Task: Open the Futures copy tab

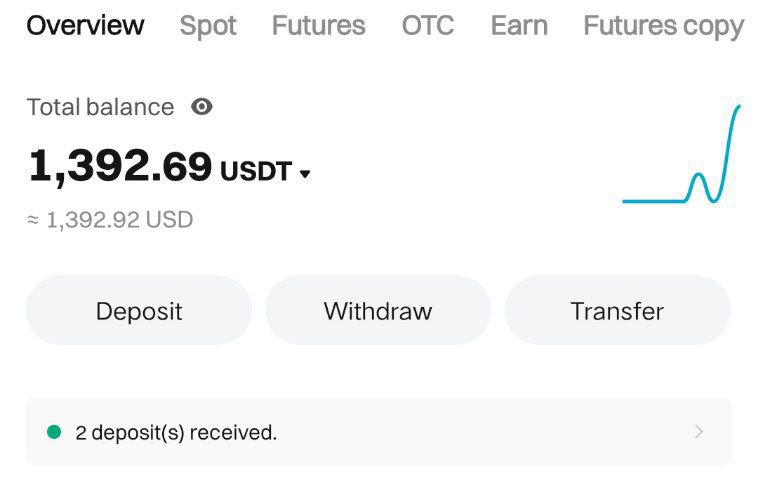Action: pos(663,26)
